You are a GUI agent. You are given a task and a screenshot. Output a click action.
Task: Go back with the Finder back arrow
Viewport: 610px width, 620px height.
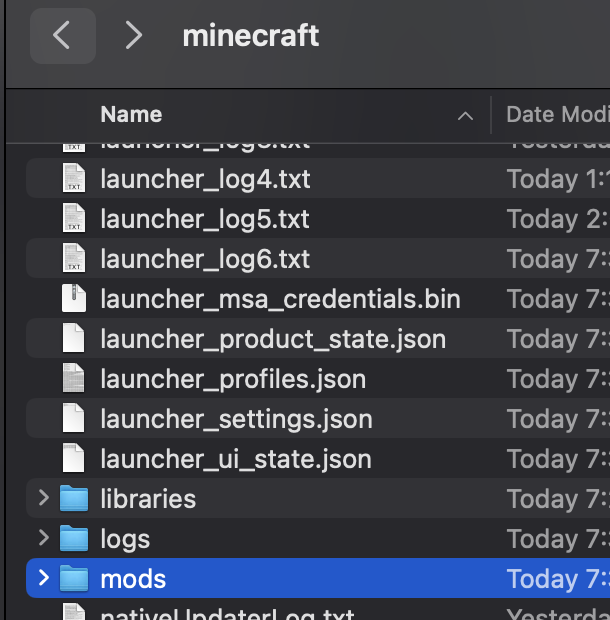point(62,36)
